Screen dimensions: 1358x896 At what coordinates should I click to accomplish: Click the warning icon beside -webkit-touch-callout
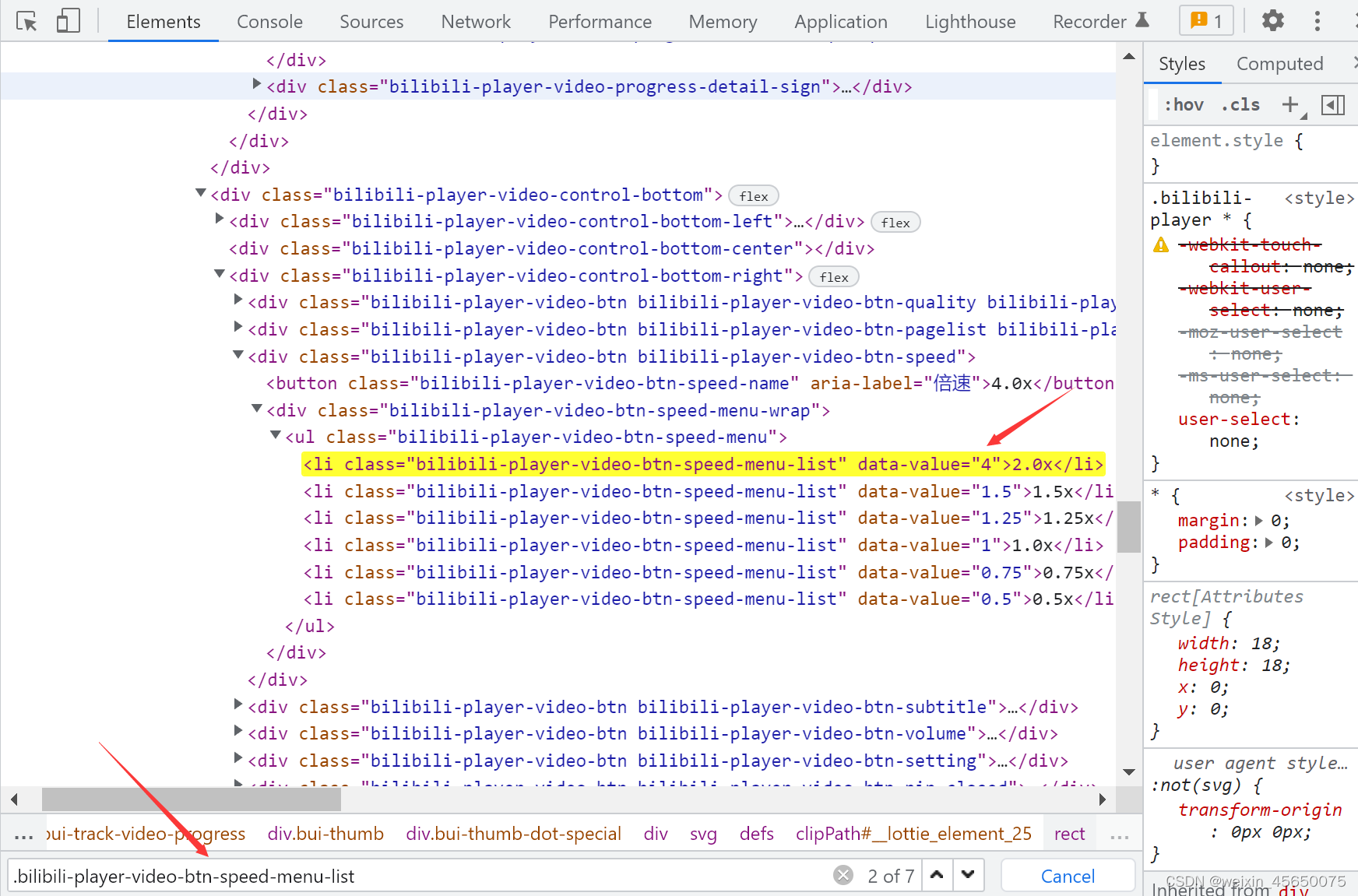tap(1161, 245)
